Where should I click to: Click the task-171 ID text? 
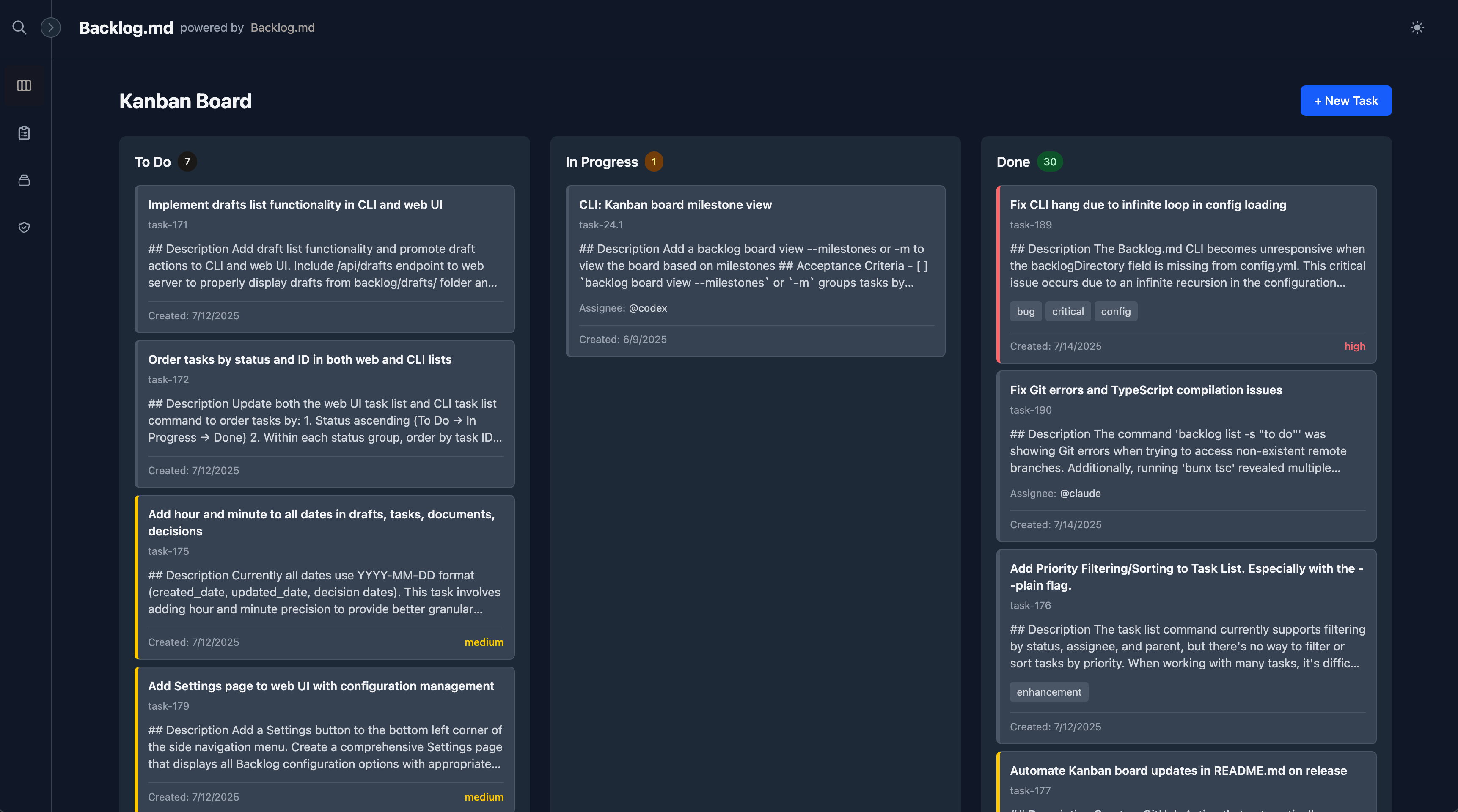tap(168, 225)
